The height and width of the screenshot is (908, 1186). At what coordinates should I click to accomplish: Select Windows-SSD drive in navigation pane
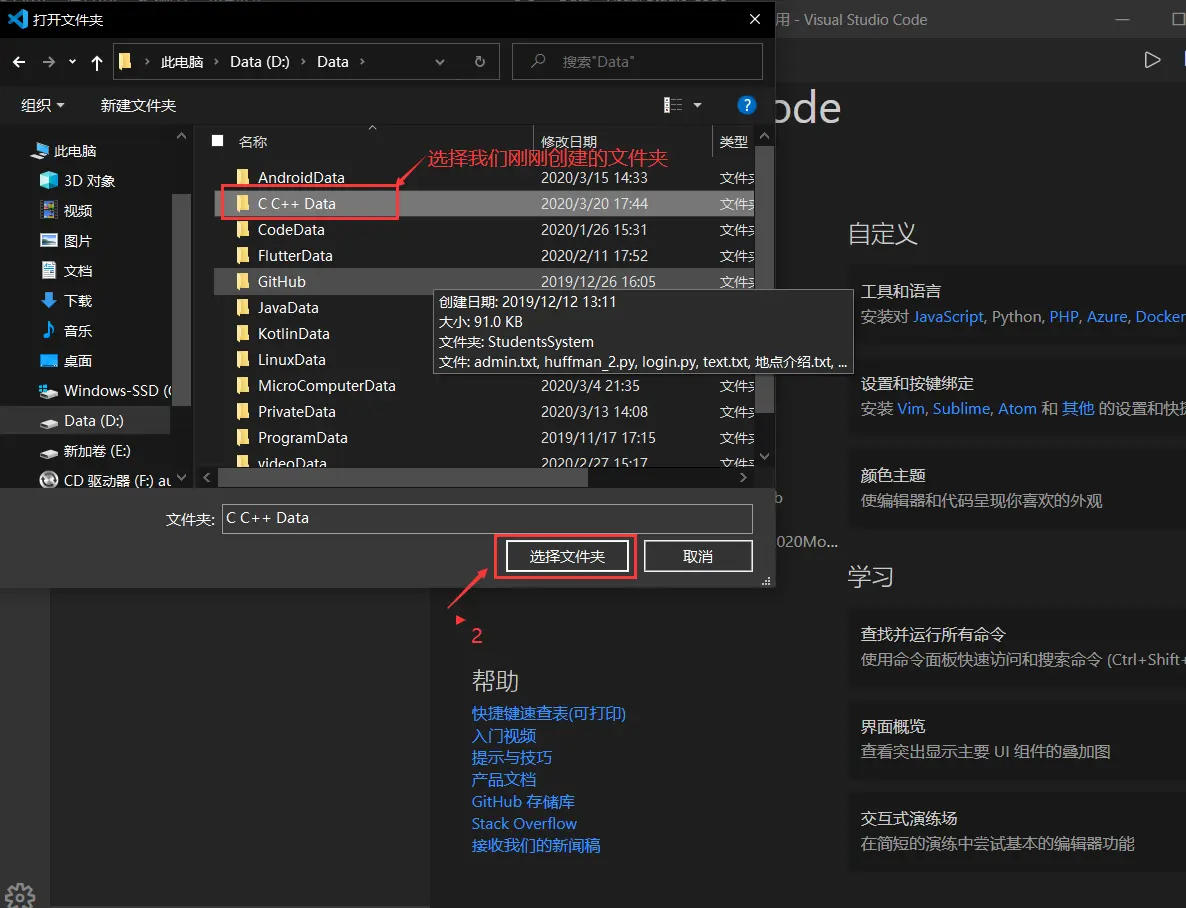pyautogui.click(x=106, y=390)
